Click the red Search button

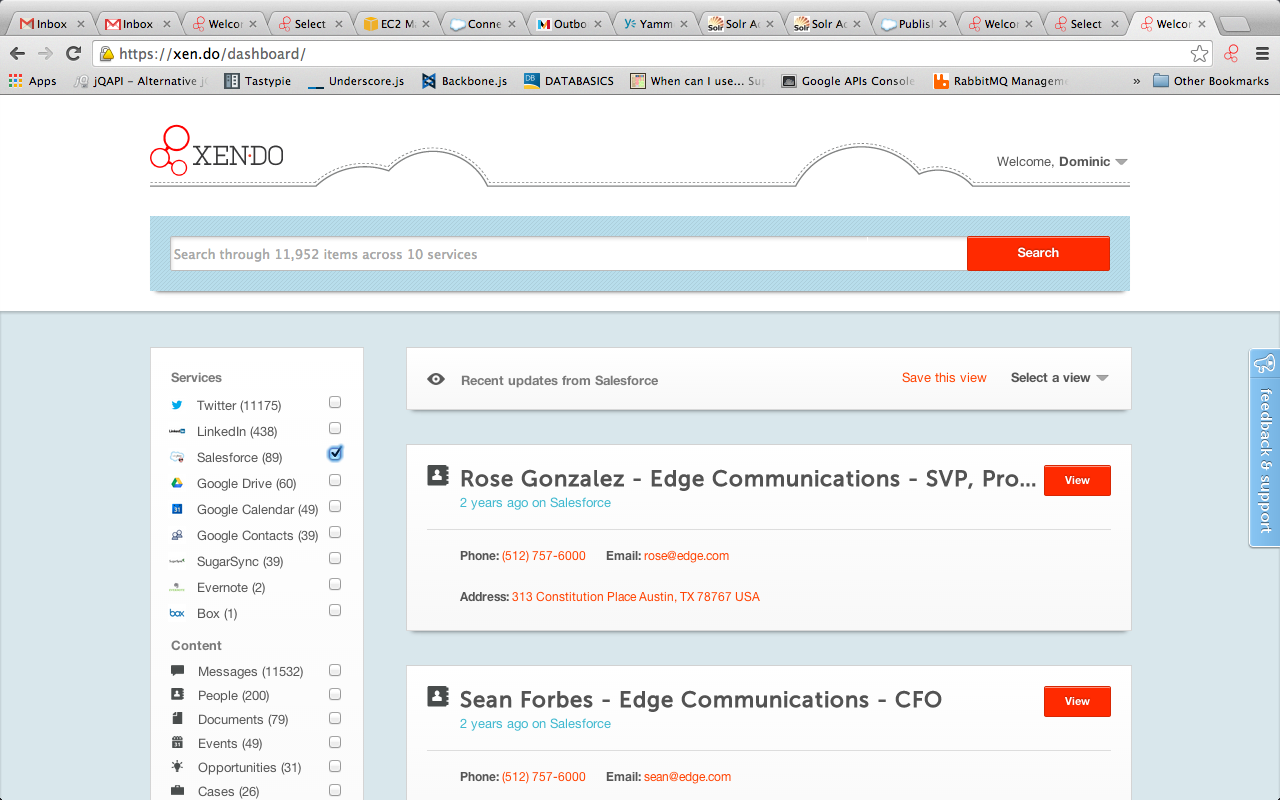pos(1038,253)
